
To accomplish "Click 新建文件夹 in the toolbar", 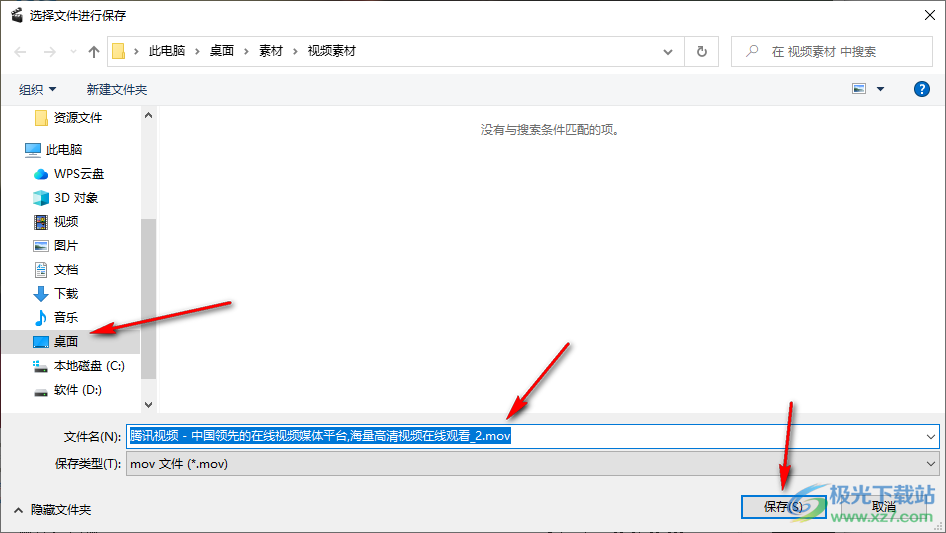I will (116, 90).
